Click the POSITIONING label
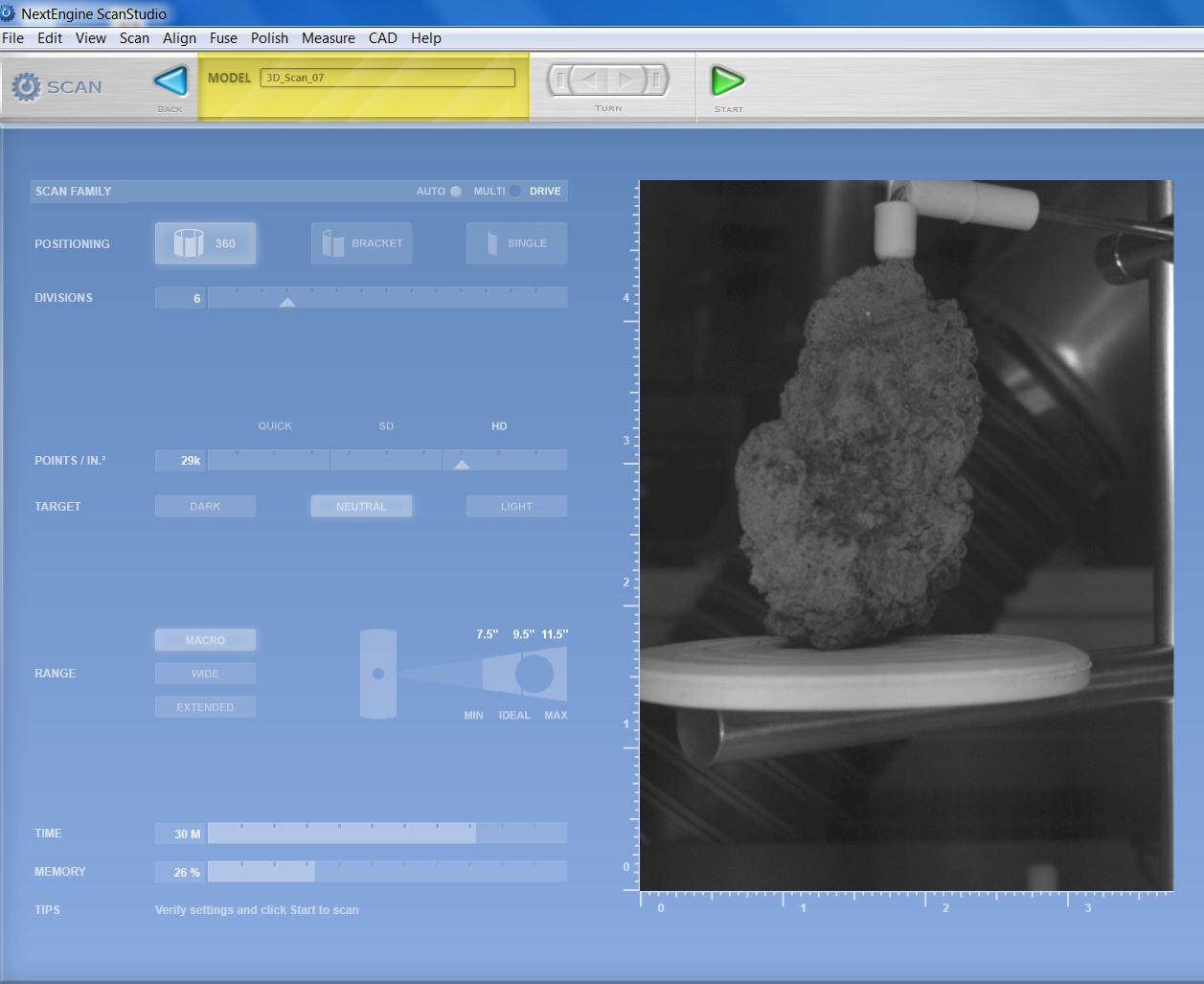Viewport: 1204px width, 984px height. [x=72, y=244]
